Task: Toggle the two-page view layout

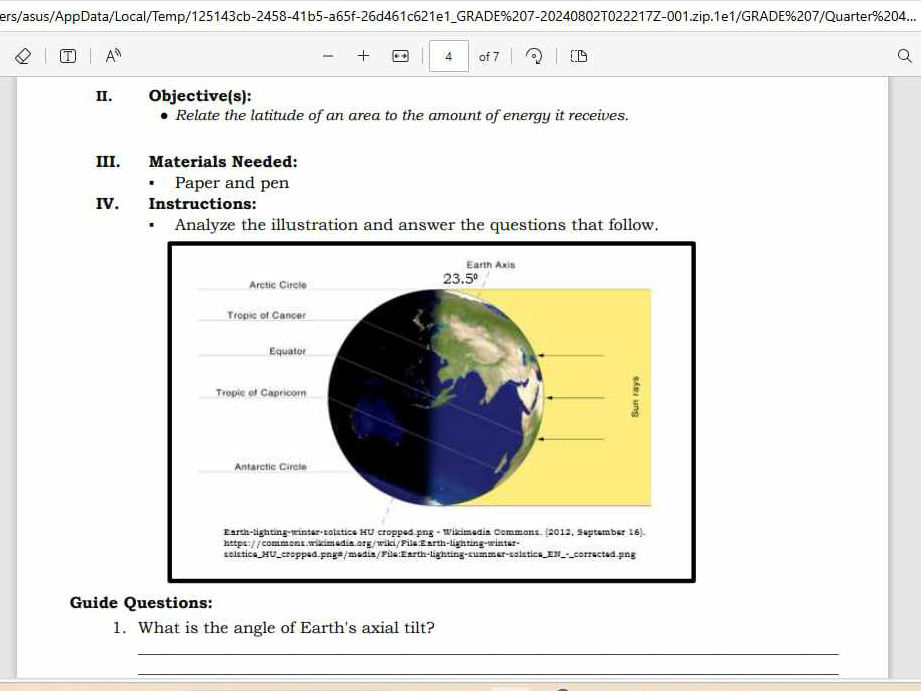Action: (x=577, y=56)
